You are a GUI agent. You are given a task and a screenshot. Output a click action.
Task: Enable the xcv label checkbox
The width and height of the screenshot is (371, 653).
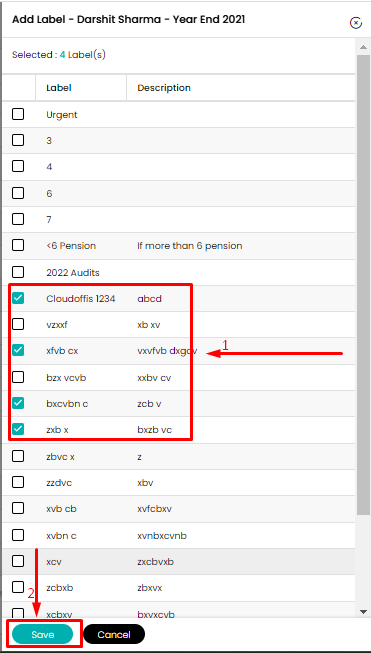click(18, 561)
